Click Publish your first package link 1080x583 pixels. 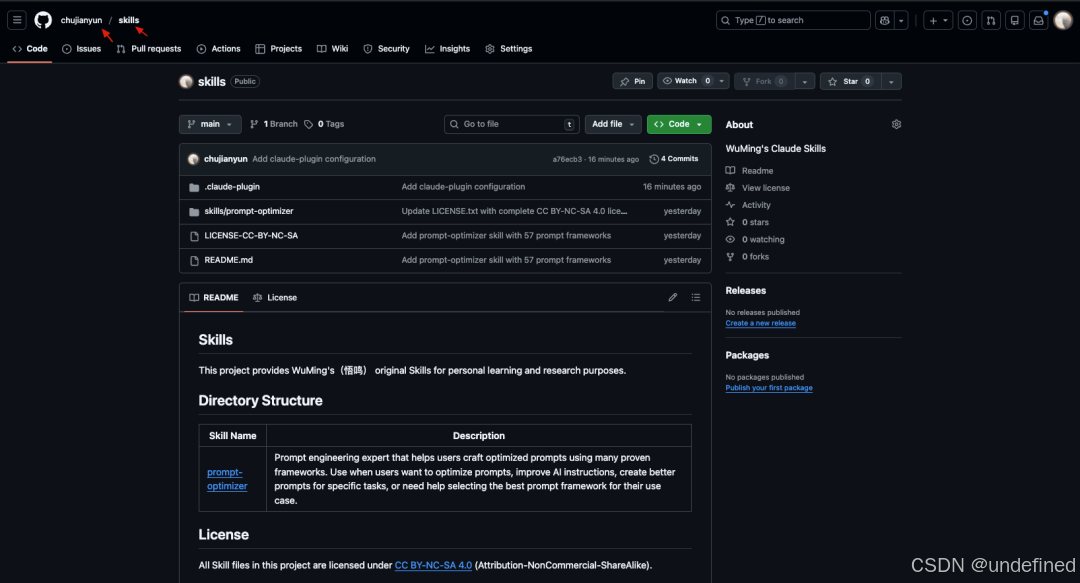coord(769,388)
